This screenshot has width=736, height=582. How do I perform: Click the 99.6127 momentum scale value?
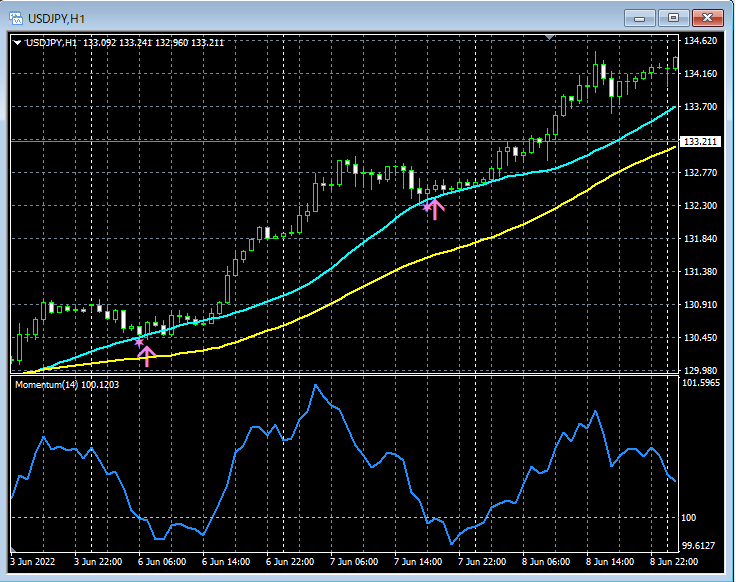click(698, 545)
